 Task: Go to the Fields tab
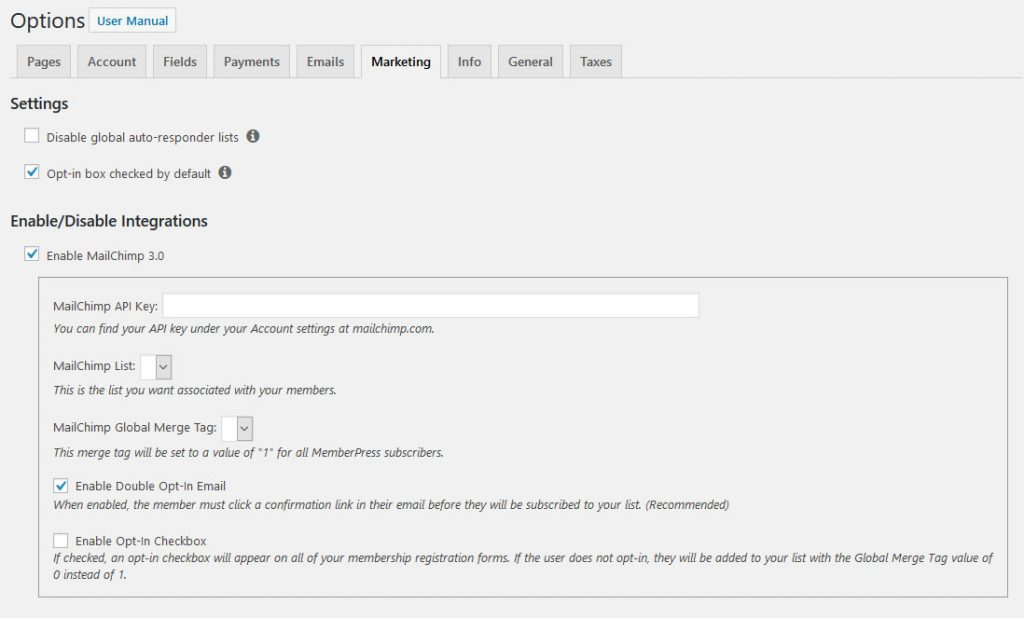180,62
